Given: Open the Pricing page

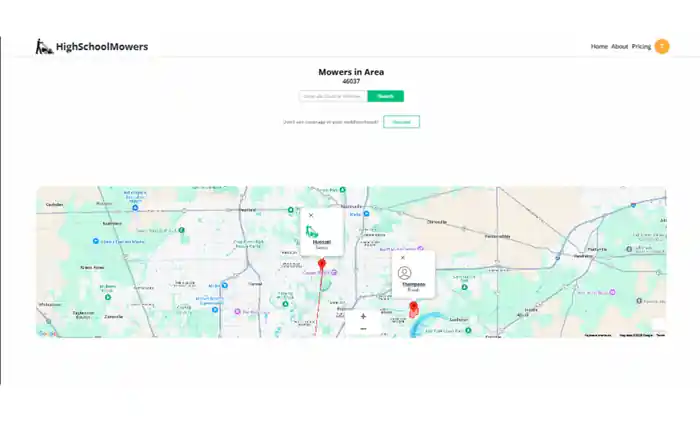Looking at the screenshot, I should pos(641,46).
